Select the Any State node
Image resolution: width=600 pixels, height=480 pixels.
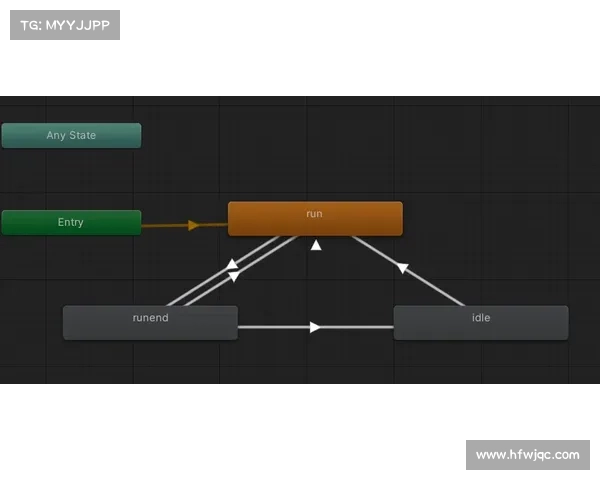tap(71, 135)
